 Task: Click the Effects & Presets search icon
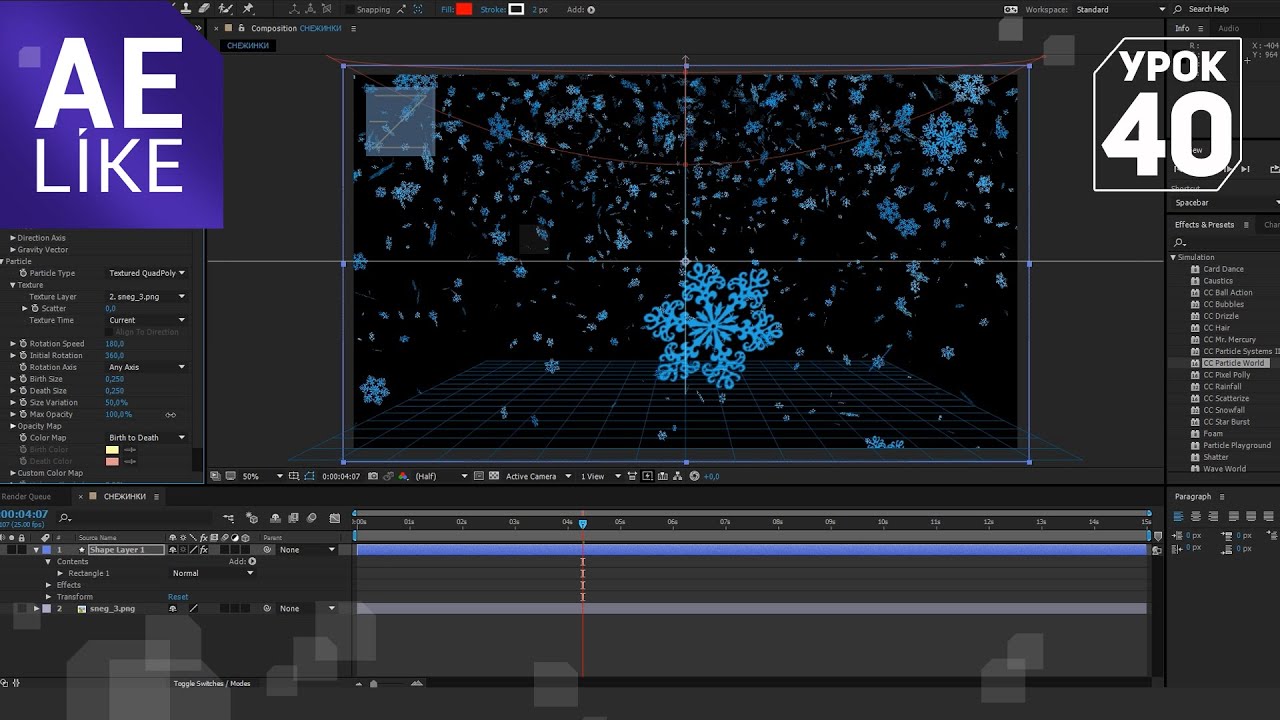click(x=1181, y=243)
